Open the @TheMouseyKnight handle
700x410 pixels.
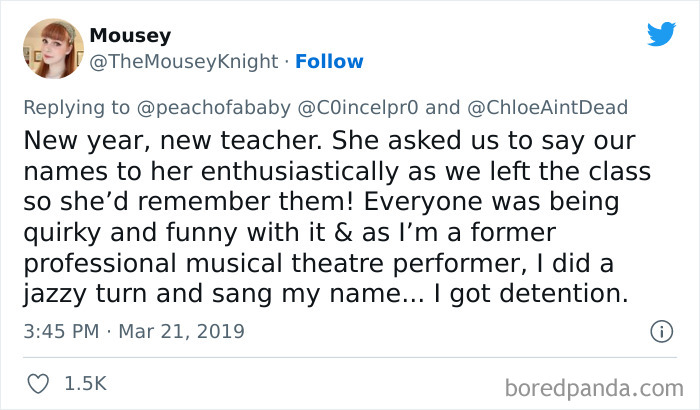pos(184,62)
